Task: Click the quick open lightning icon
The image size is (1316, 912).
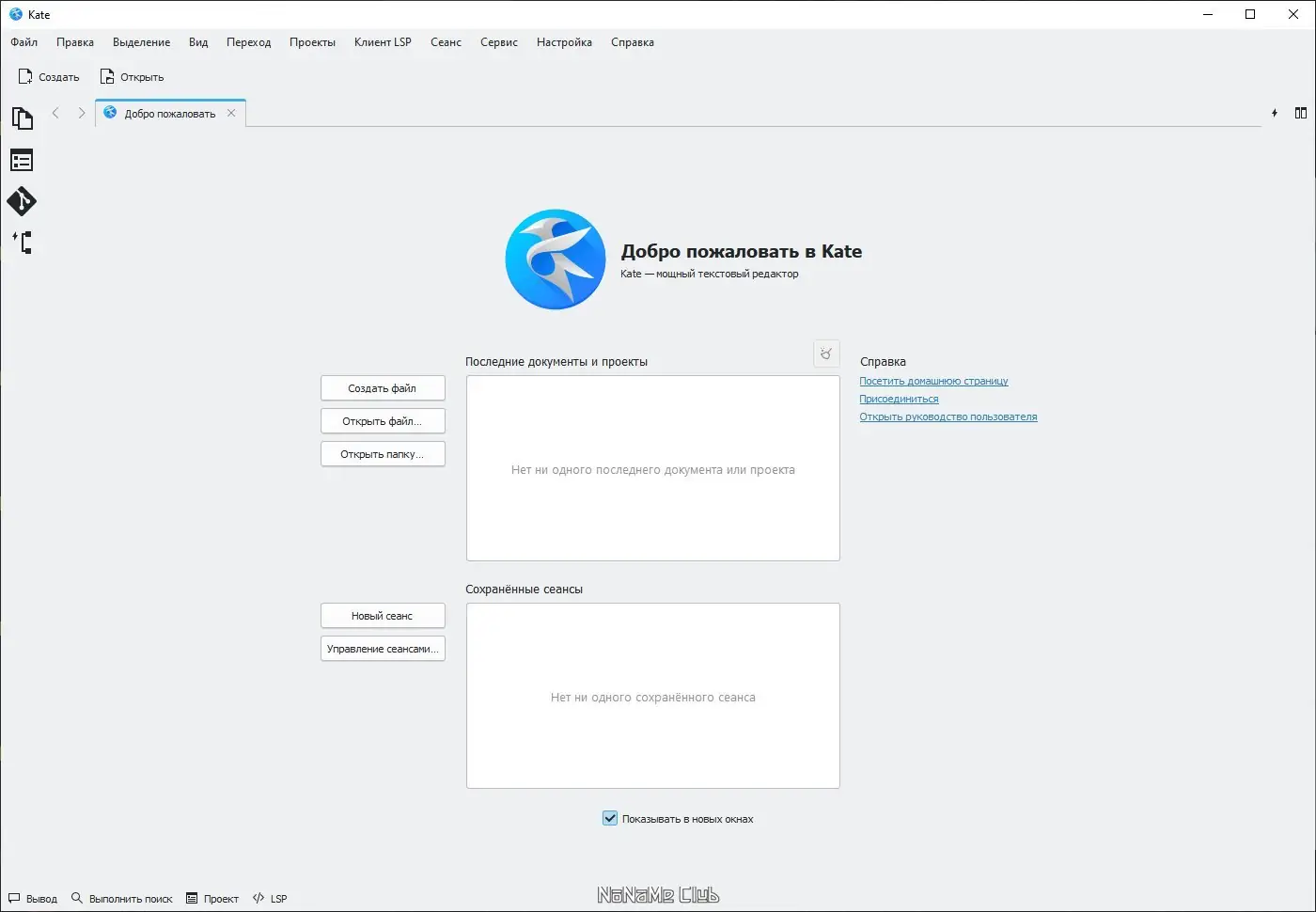Action: tap(1275, 113)
